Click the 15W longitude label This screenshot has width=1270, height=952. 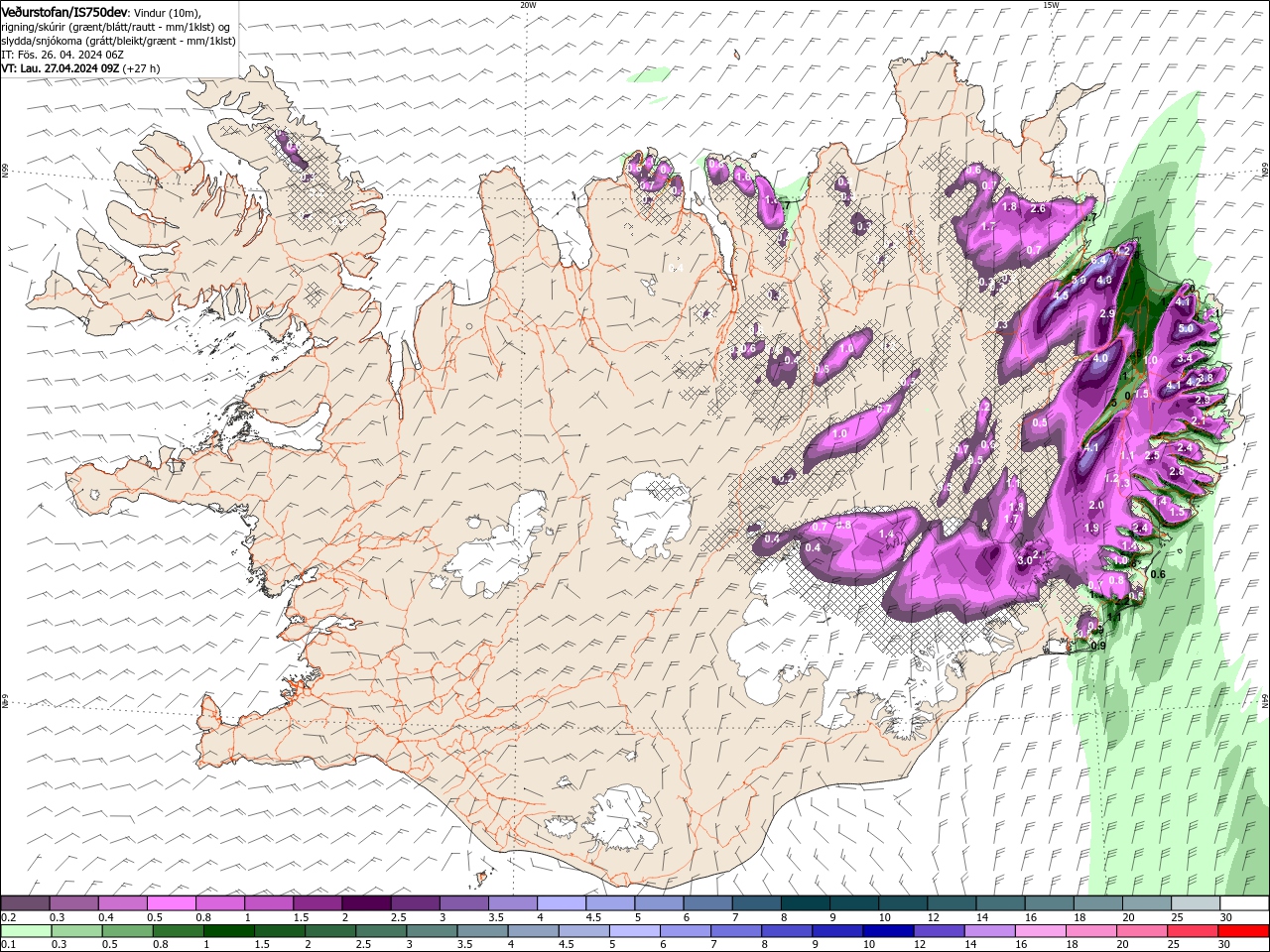(1051, 5)
